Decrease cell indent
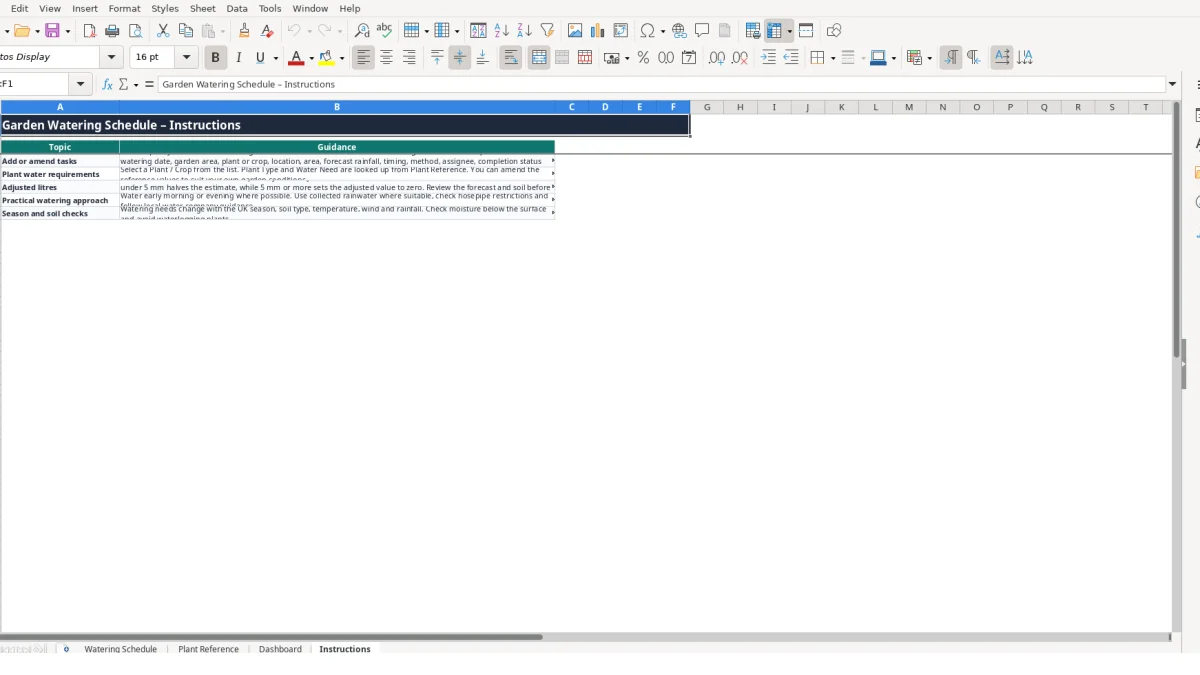The width and height of the screenshot is (1200, 675). point(791,58)
